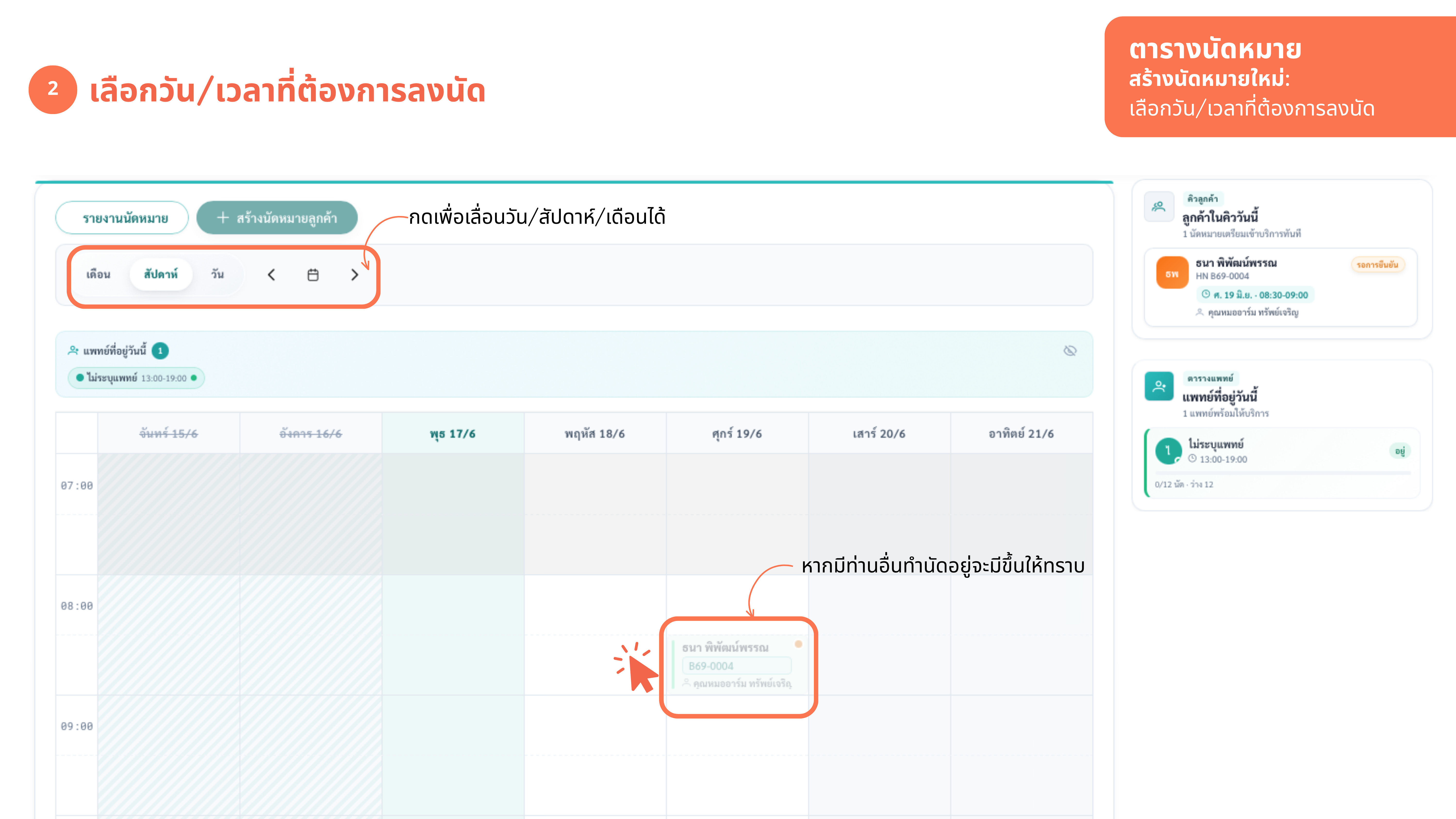Select the เสาร์ 20/6 column header
1456x819 pixels.
tap(879, 433)
